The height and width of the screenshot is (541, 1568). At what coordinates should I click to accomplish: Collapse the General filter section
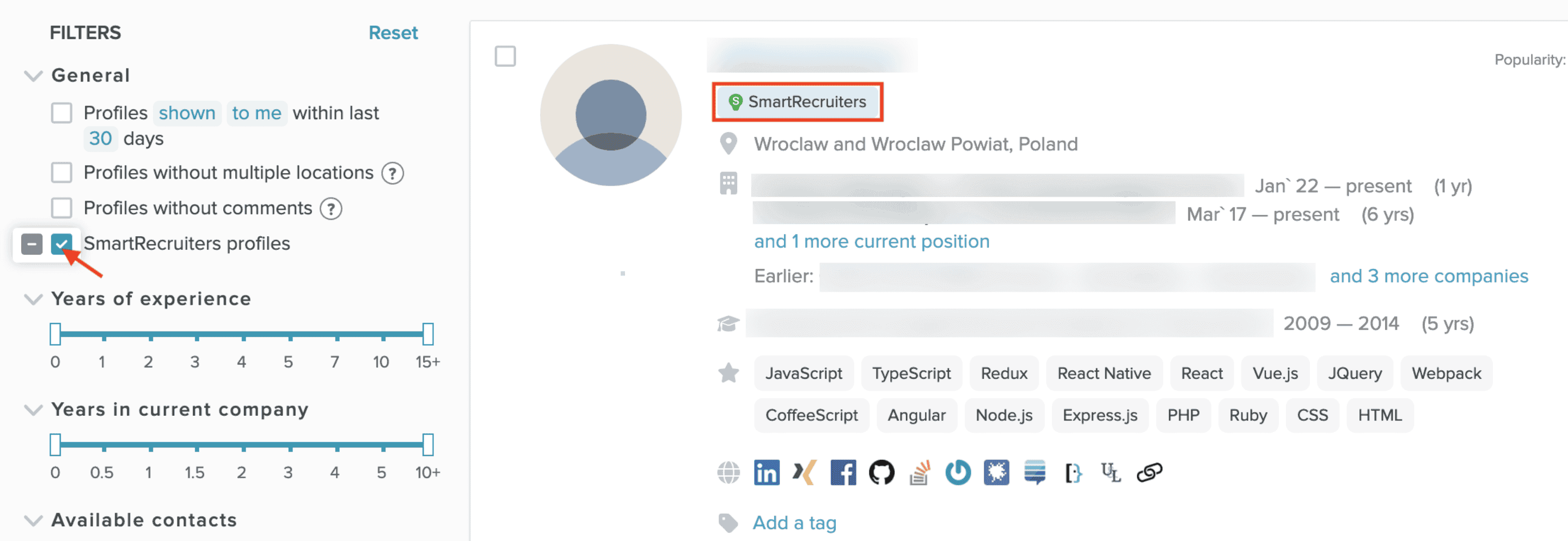point(33,76)
